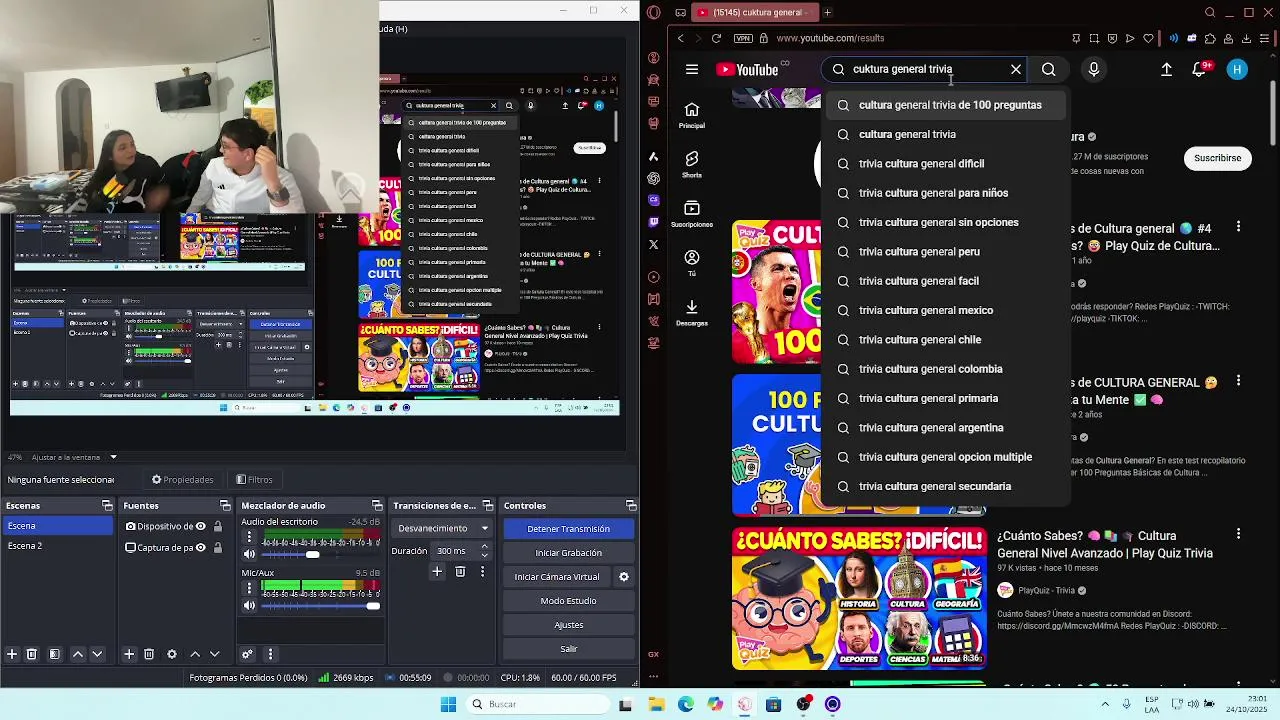Select suggestion trivia cultura general dificil

[x=945, y=164]
